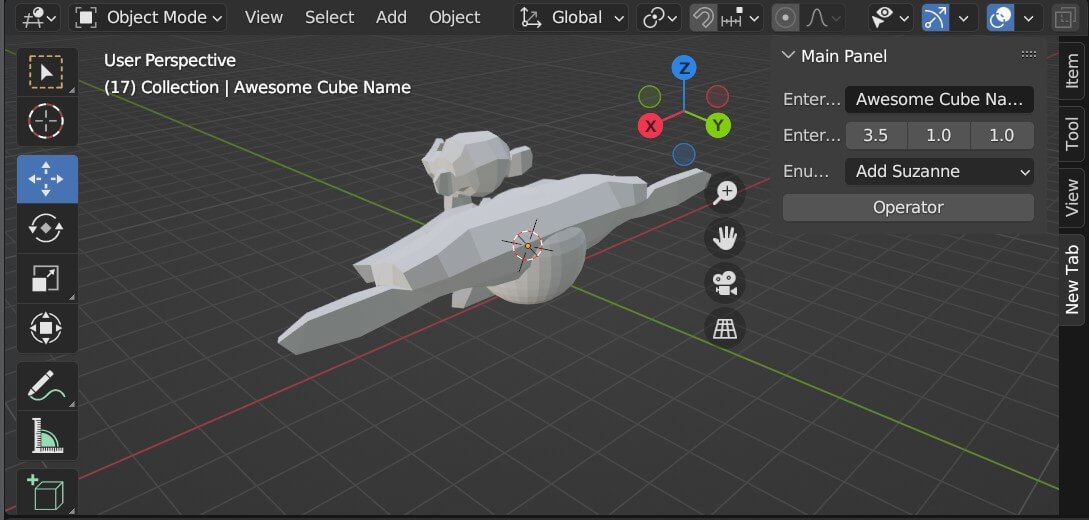1089x520 pixels.
Task: Select the Select Box tool
Action: point(47,72)
